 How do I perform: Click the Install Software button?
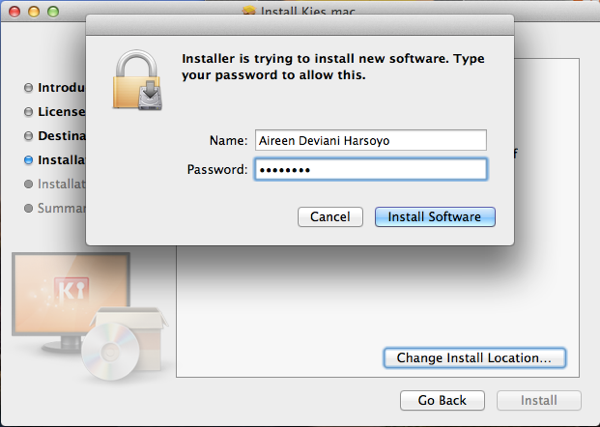click(435, 217)
